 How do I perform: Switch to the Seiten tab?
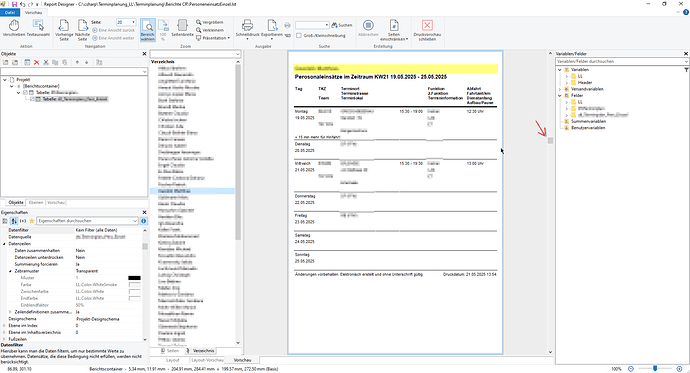tap(170, 351)
